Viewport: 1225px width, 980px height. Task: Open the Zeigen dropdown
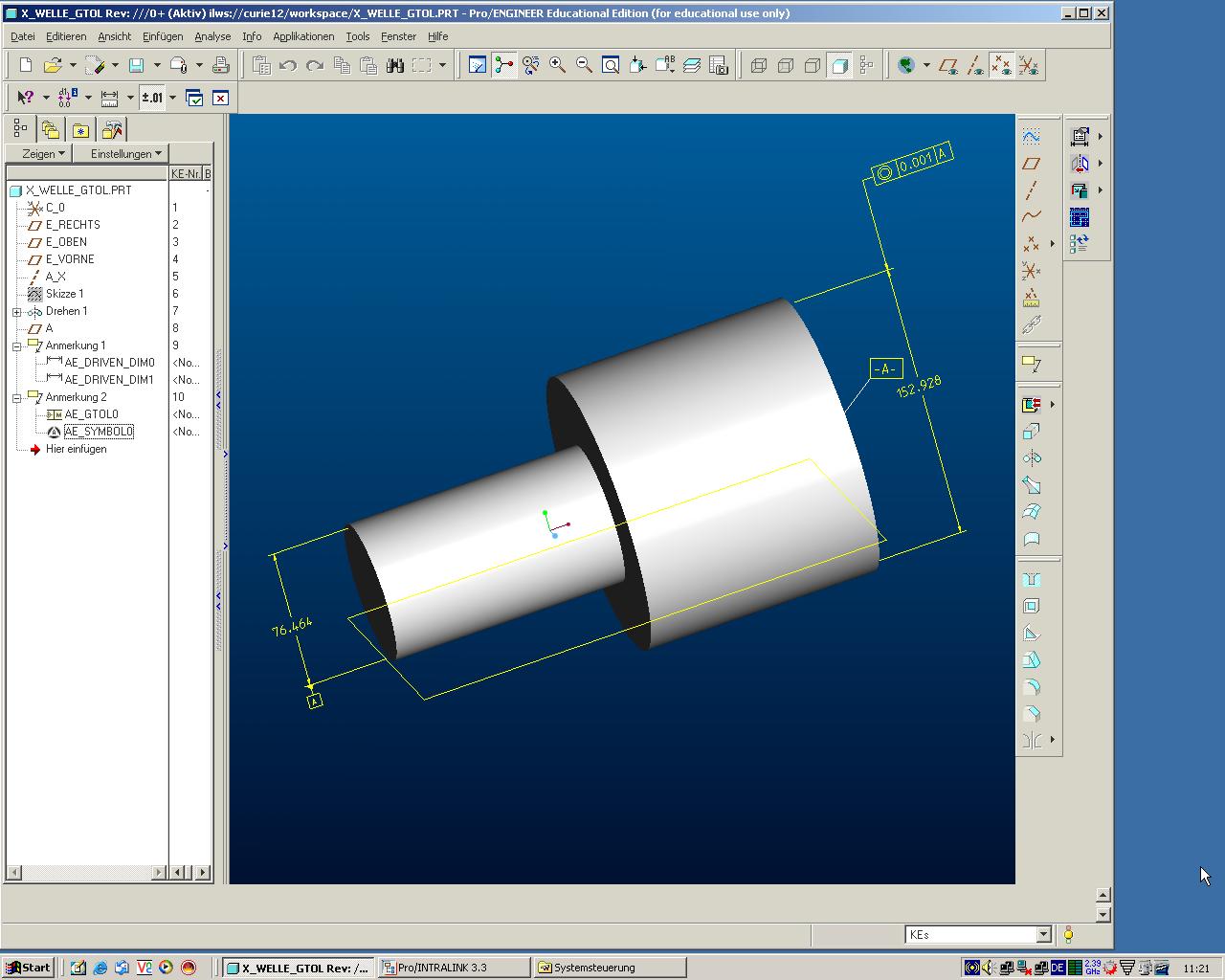pyautogui.click(x=43, y=153)
